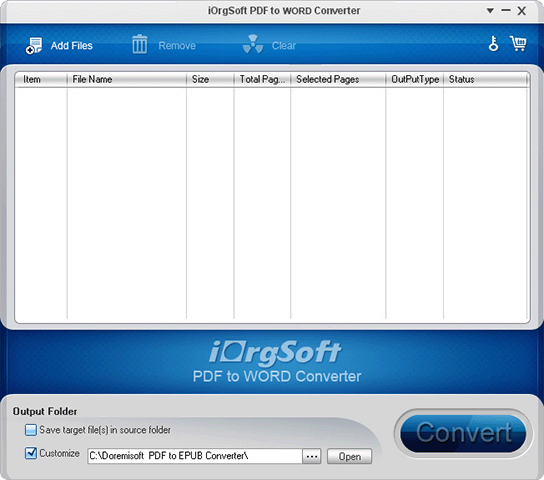Click the output folder path field
Screen dimensions: 544x480
(195, 456)
